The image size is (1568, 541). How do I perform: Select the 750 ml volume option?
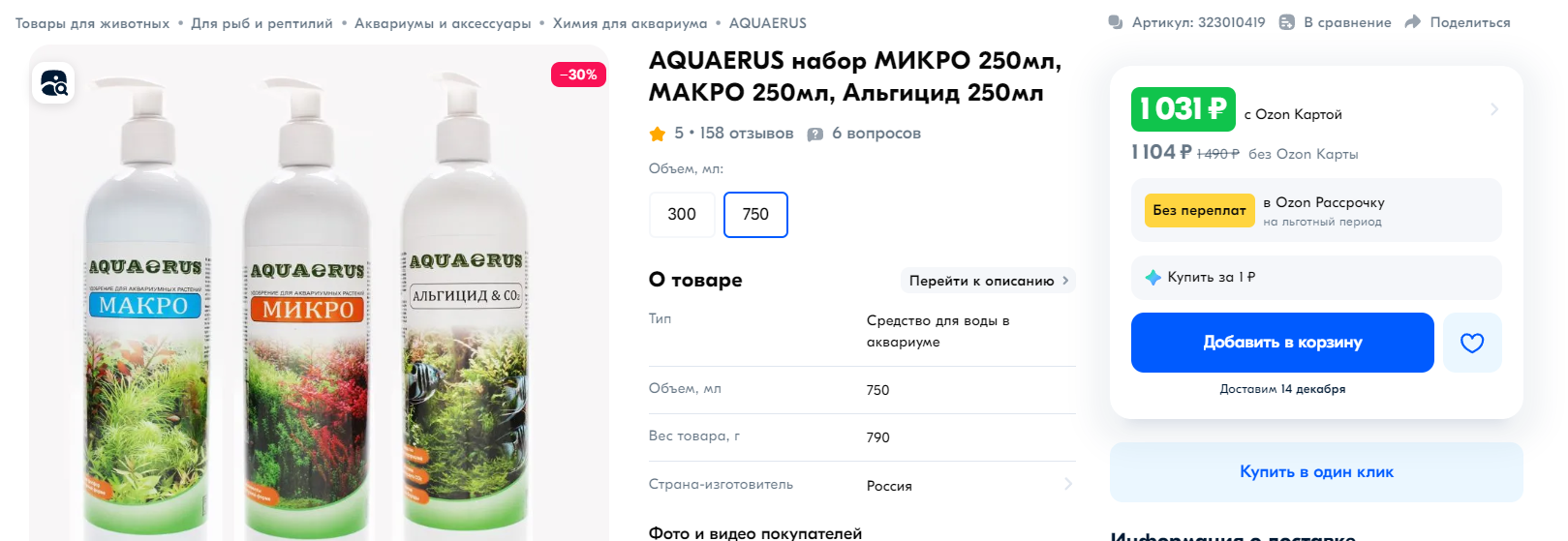[755, 215]
